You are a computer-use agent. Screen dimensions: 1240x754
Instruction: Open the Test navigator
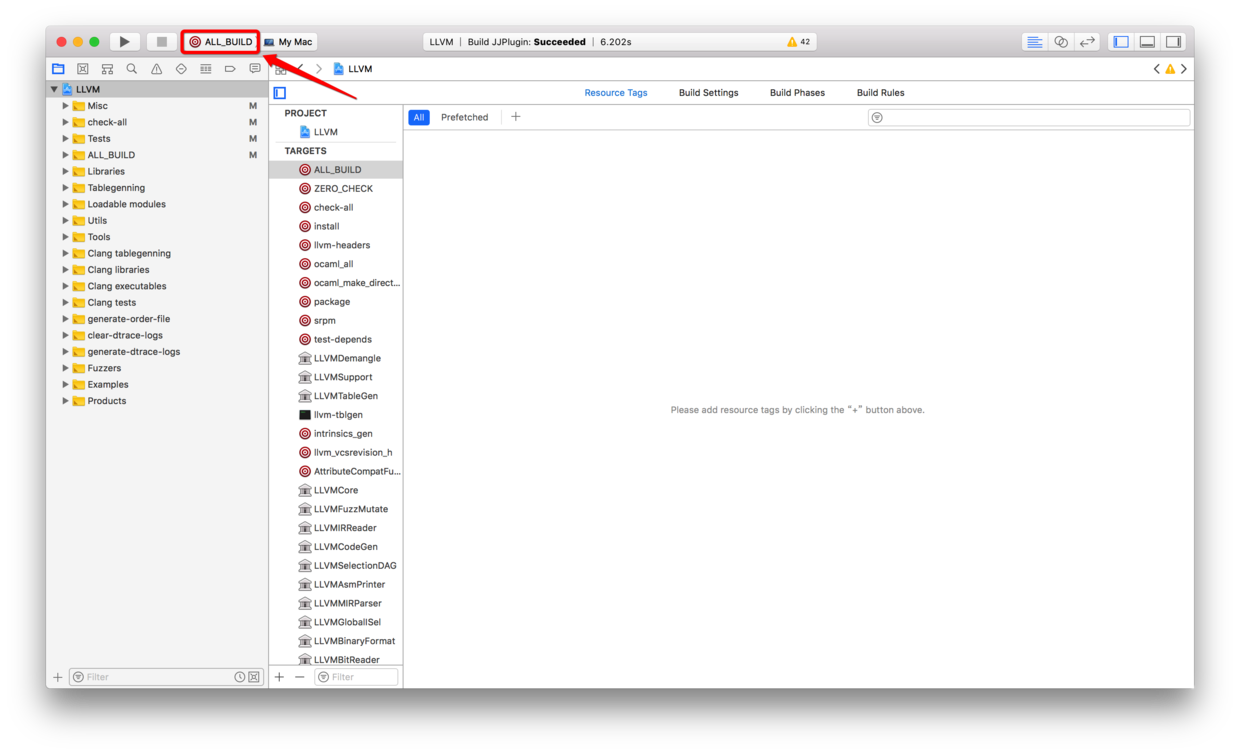tap(181, 69)
